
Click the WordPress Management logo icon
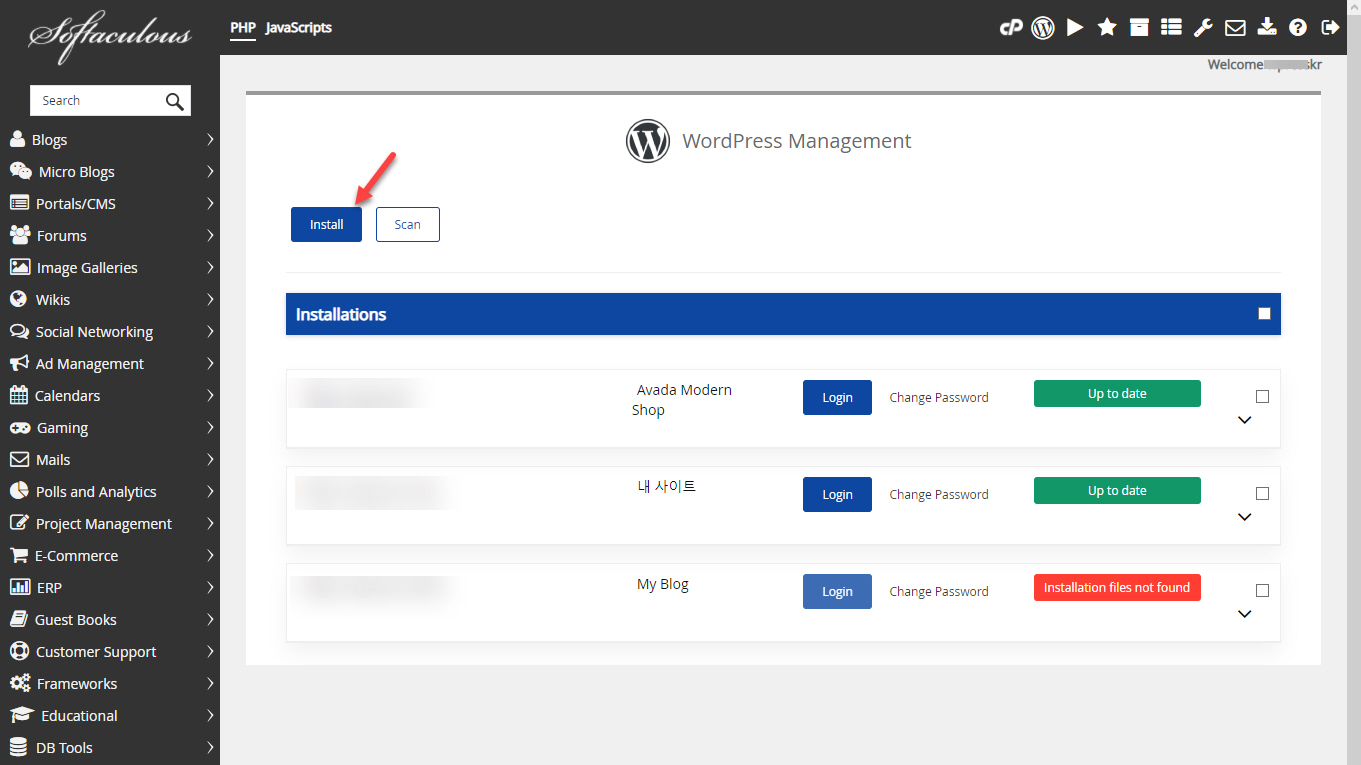[x=648, y=141]
